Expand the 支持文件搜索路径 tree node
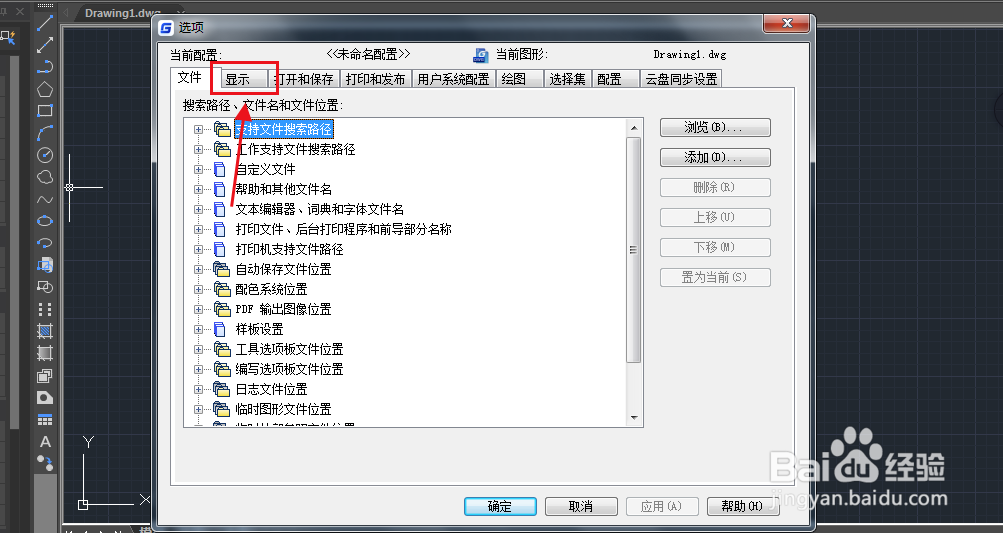 pos(198,129)
